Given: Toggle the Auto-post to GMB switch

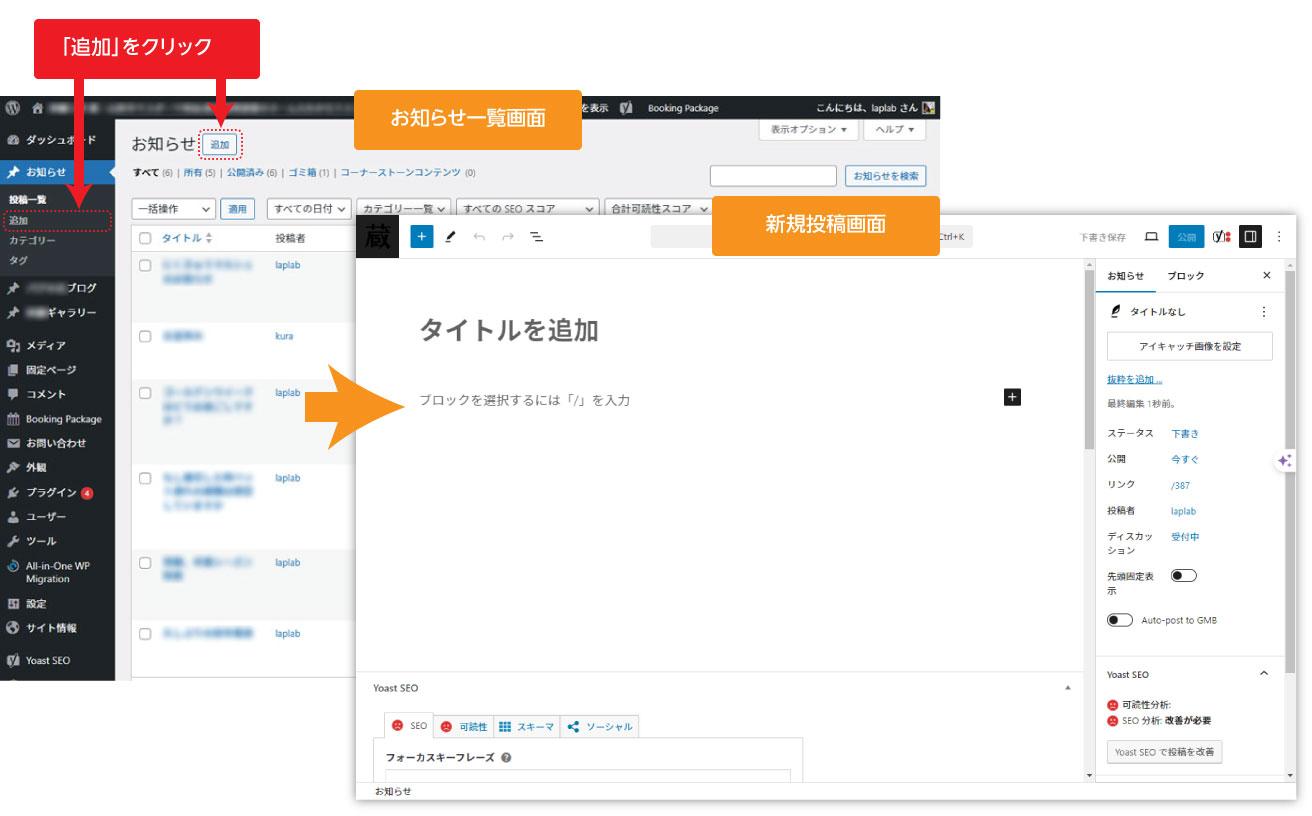Looking at the screenshot, I should (x=1119, y=618).
